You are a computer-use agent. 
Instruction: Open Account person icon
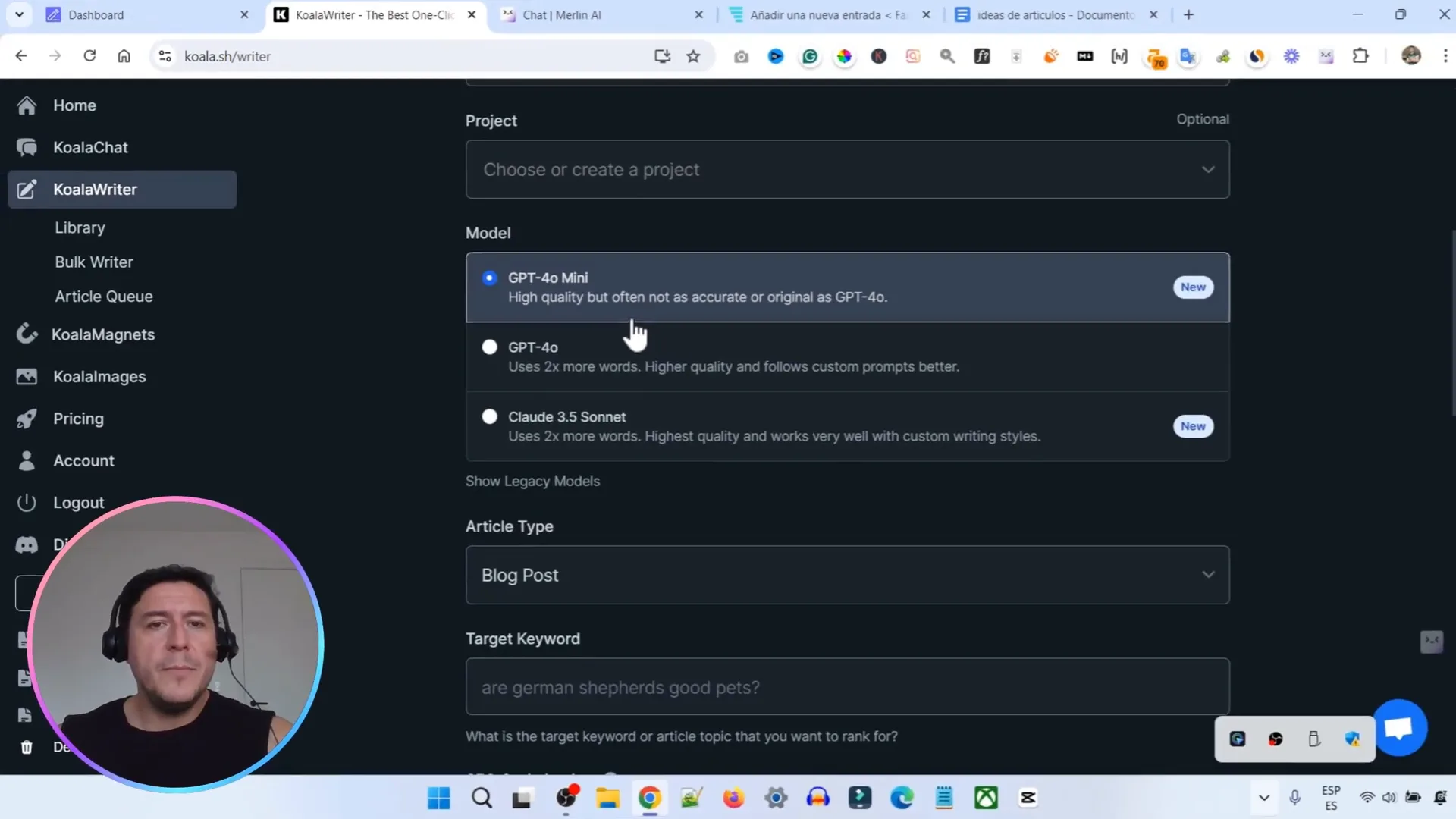tap(27, 461)
